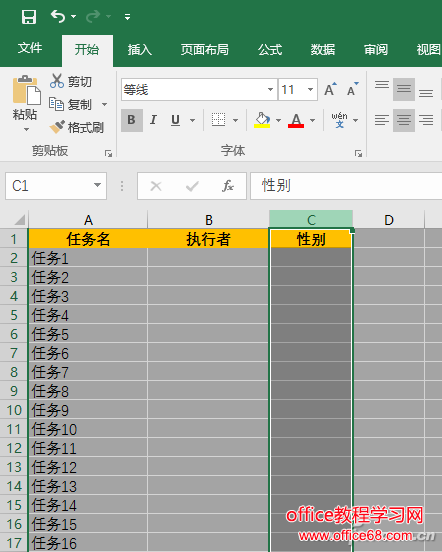The height and width of the screenshot is (552, 442).
Task: Switch to the 数据 tab
Action: [323, 50]
